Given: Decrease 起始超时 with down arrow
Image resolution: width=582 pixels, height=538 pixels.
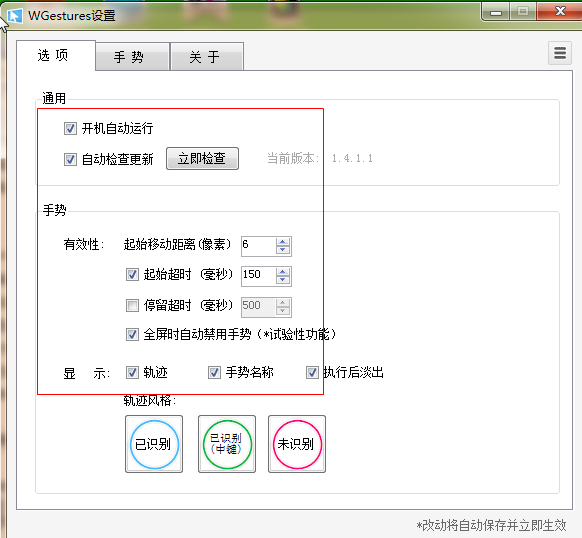Looking at the screenshot, I should pos(283,280).
